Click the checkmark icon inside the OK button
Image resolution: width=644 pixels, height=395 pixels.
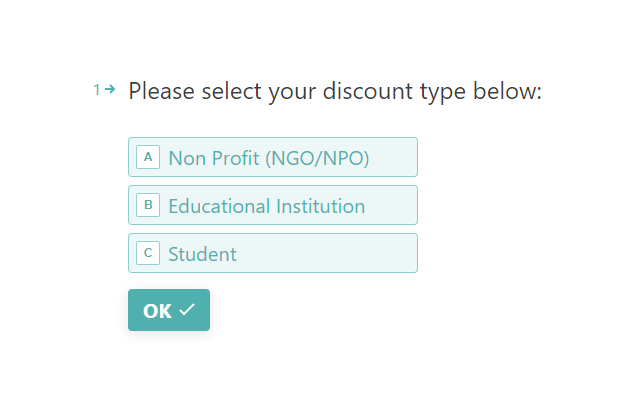coord(187,310)
